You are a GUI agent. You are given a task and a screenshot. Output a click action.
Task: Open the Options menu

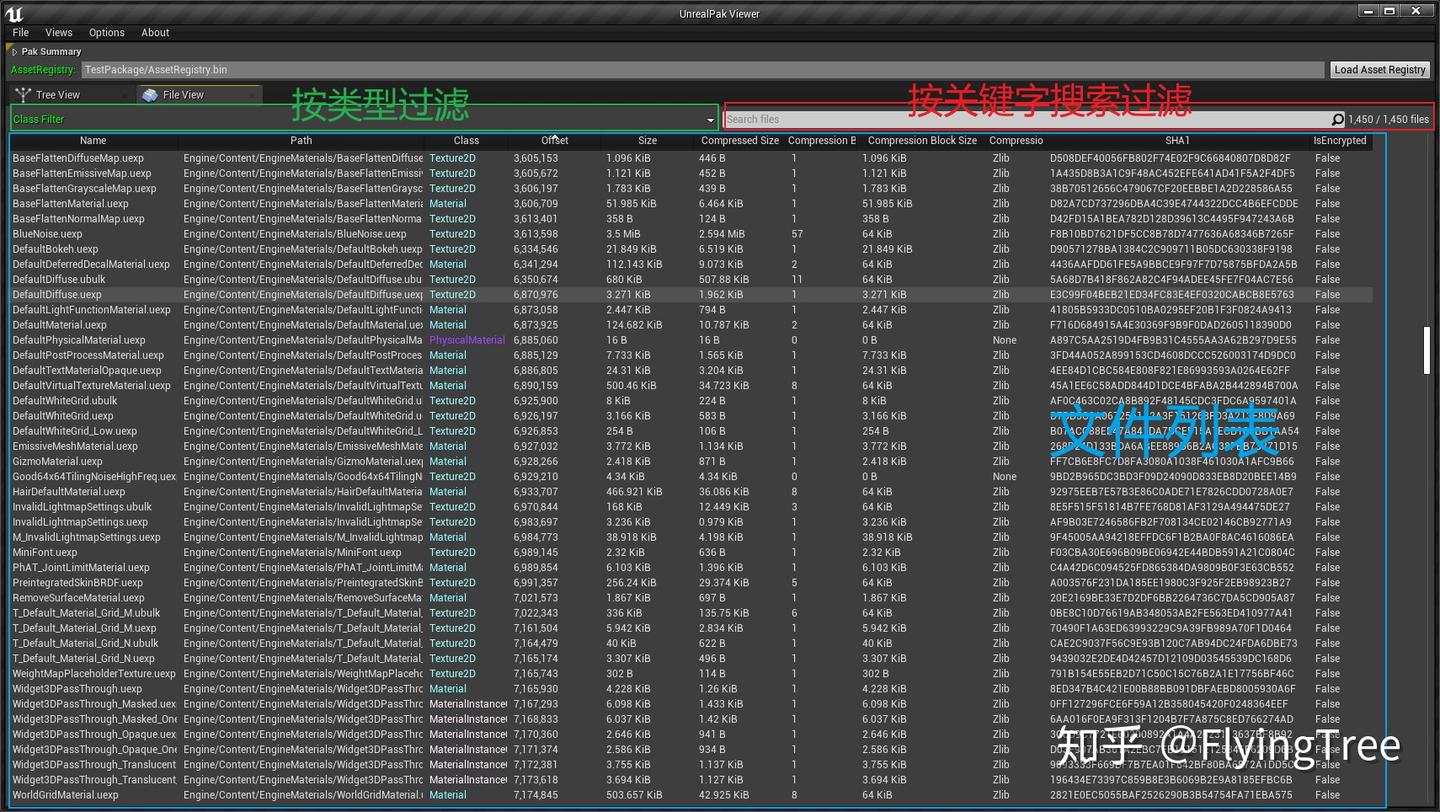click(106, 32)
